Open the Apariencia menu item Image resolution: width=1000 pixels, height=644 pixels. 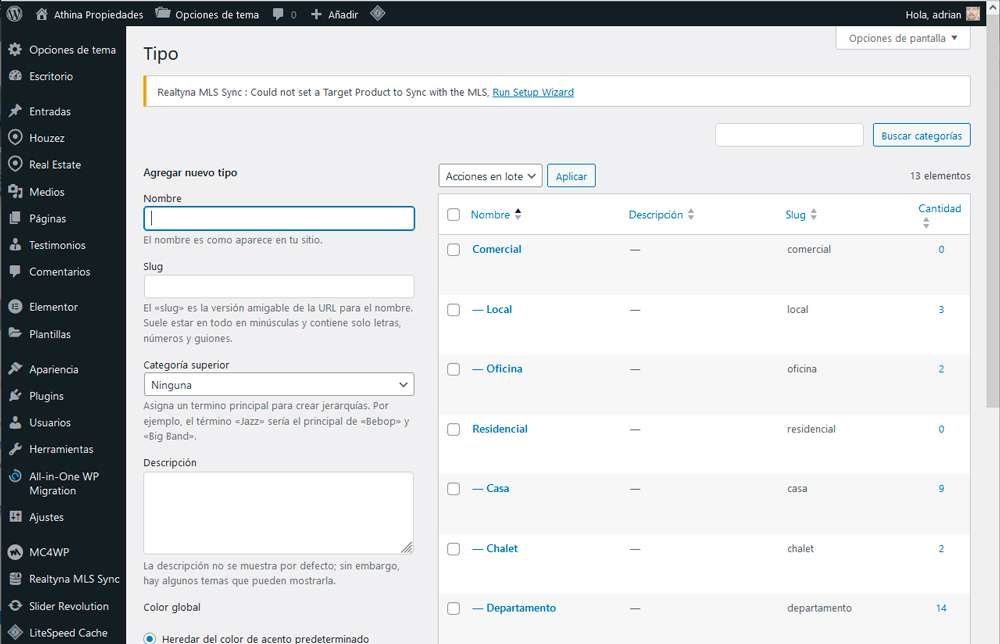pos(54,369)
